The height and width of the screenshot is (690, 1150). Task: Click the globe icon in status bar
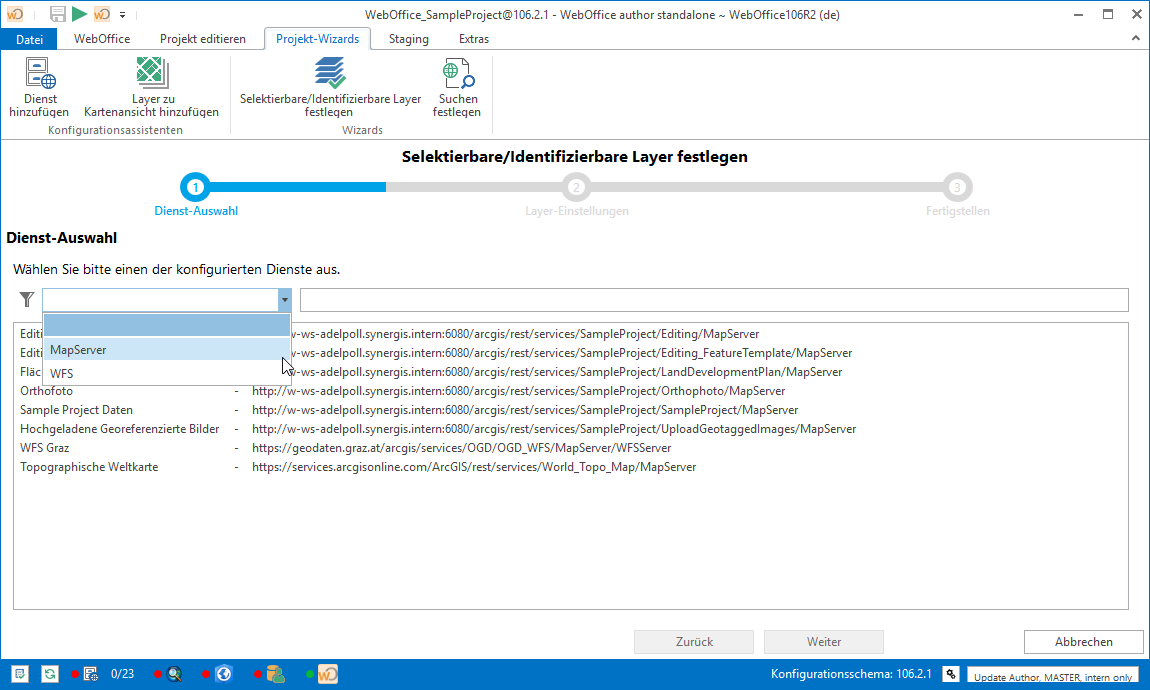(224, 674)
